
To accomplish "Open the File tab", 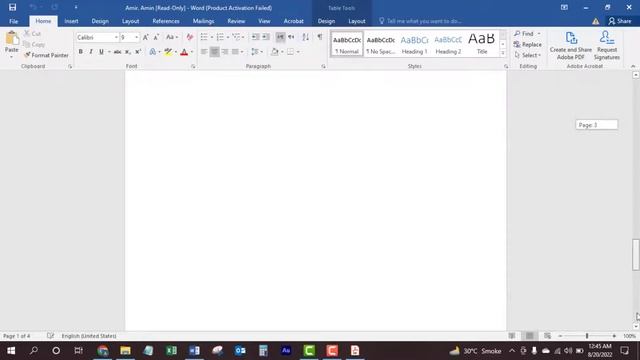I will point(13,21).
